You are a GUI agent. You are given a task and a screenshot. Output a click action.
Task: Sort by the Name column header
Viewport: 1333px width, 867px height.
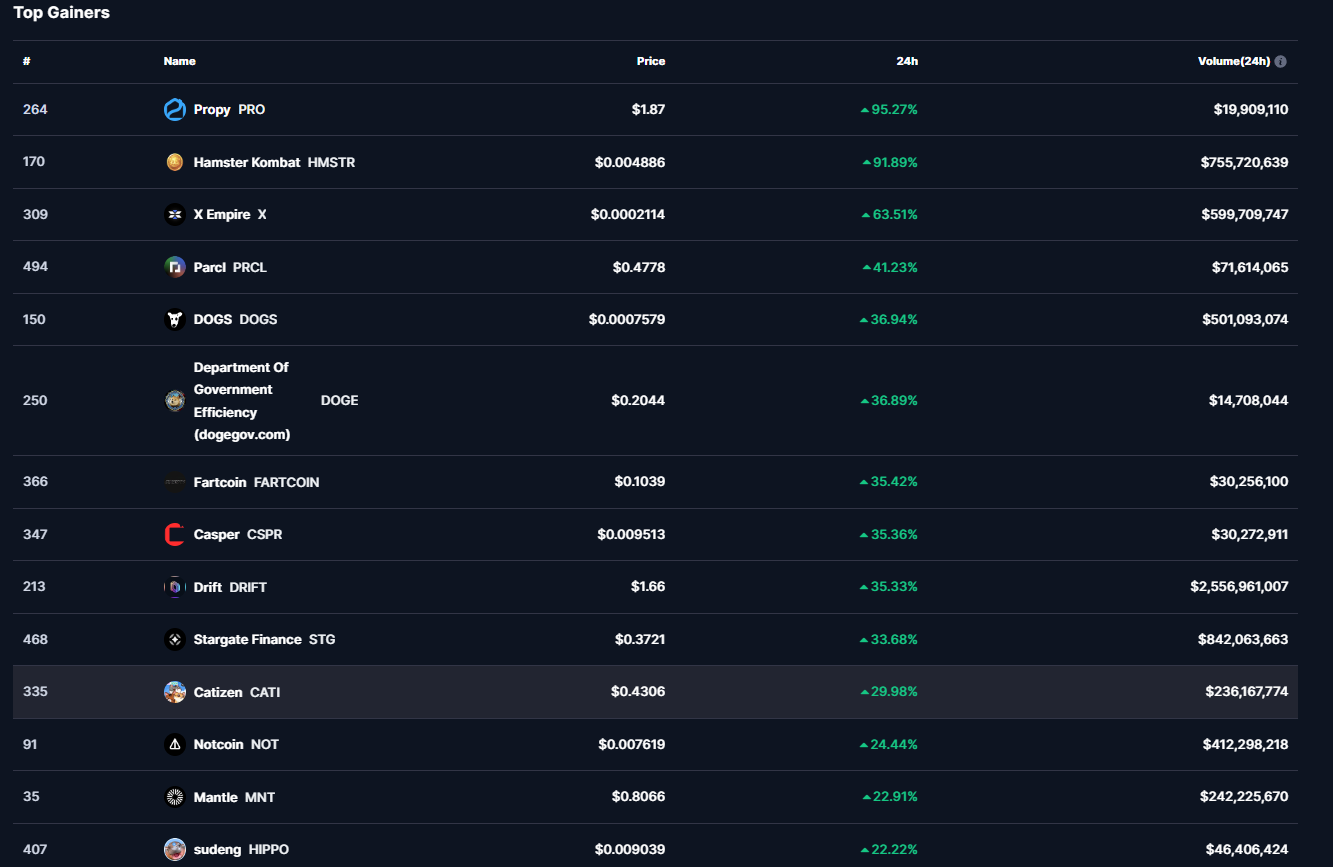(x=179, y=61)
